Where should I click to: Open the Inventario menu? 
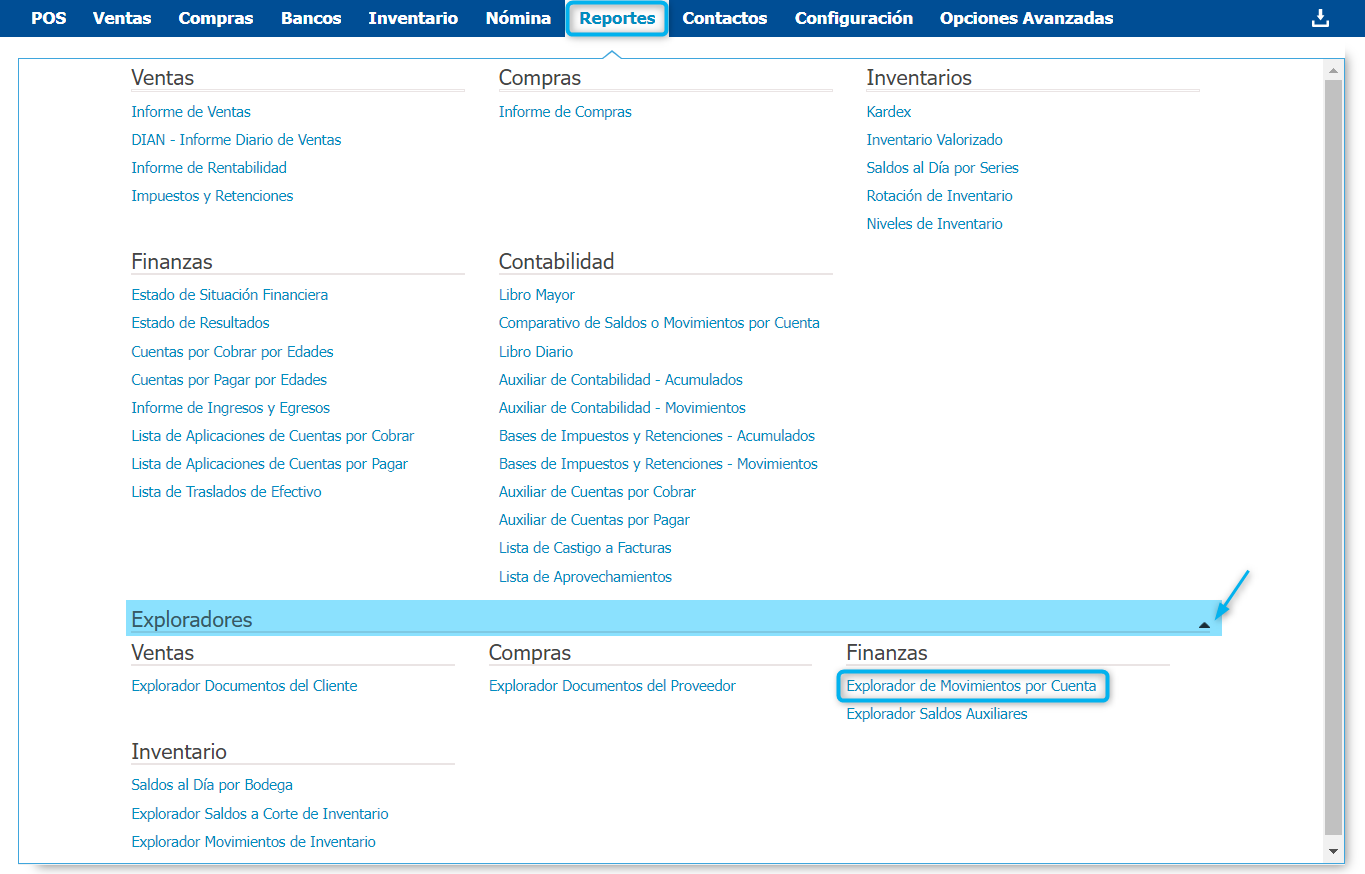click(x=413, y=18)
